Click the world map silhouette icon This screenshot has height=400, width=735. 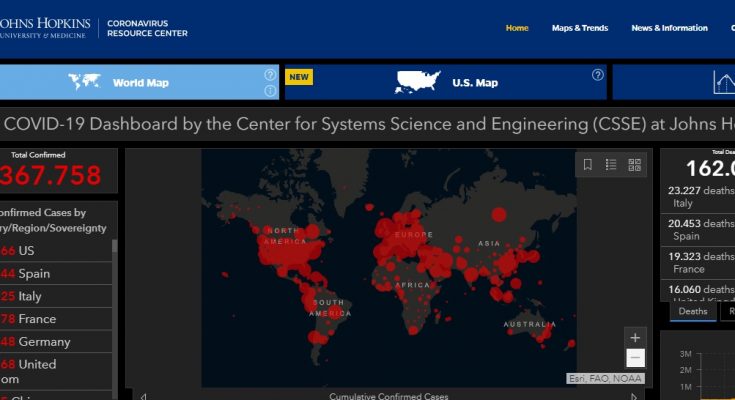point(84,82)
